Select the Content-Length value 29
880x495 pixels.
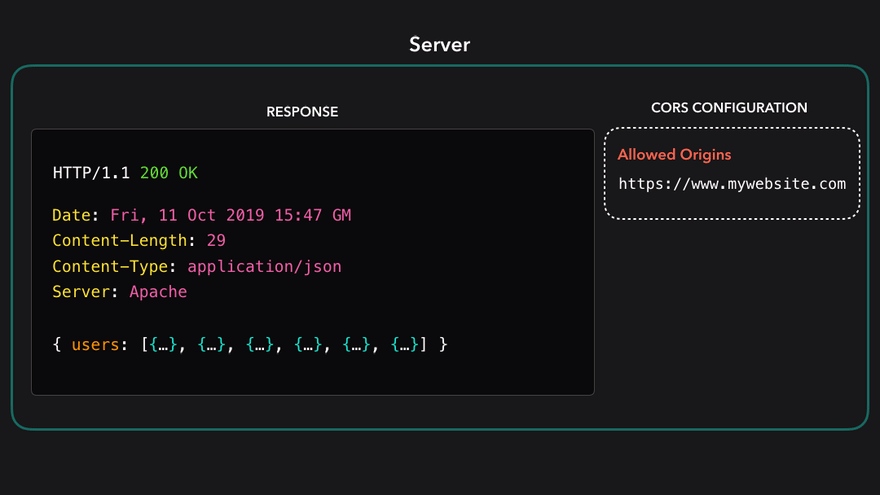216,241
